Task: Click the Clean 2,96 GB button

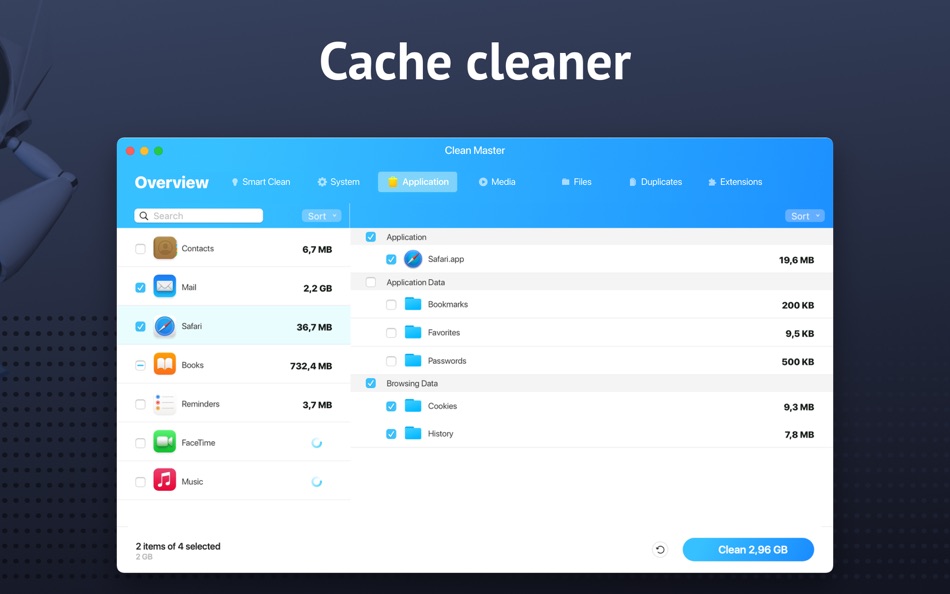Action: (748, 550)
